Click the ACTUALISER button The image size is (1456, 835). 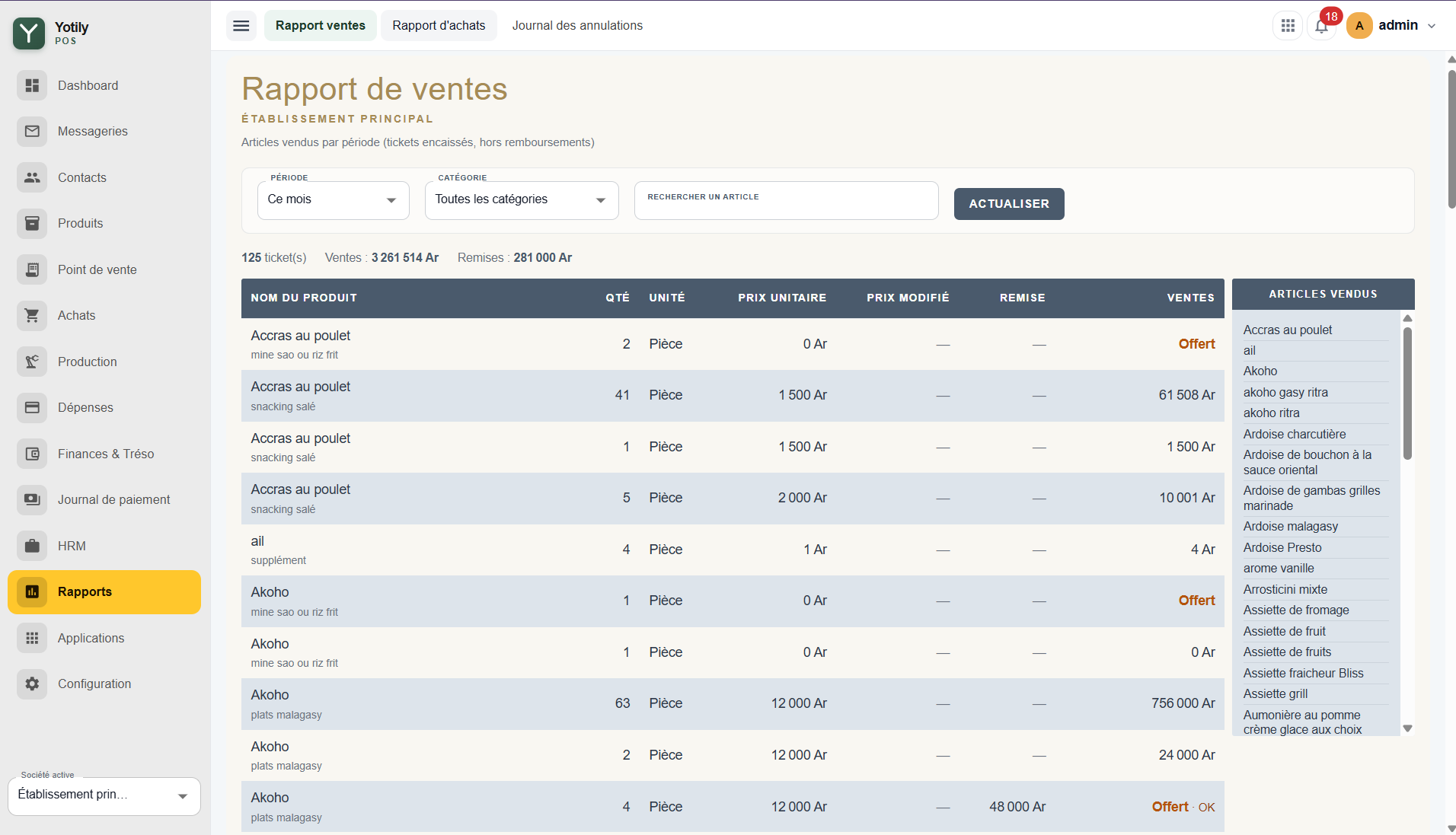[1009, 204]
